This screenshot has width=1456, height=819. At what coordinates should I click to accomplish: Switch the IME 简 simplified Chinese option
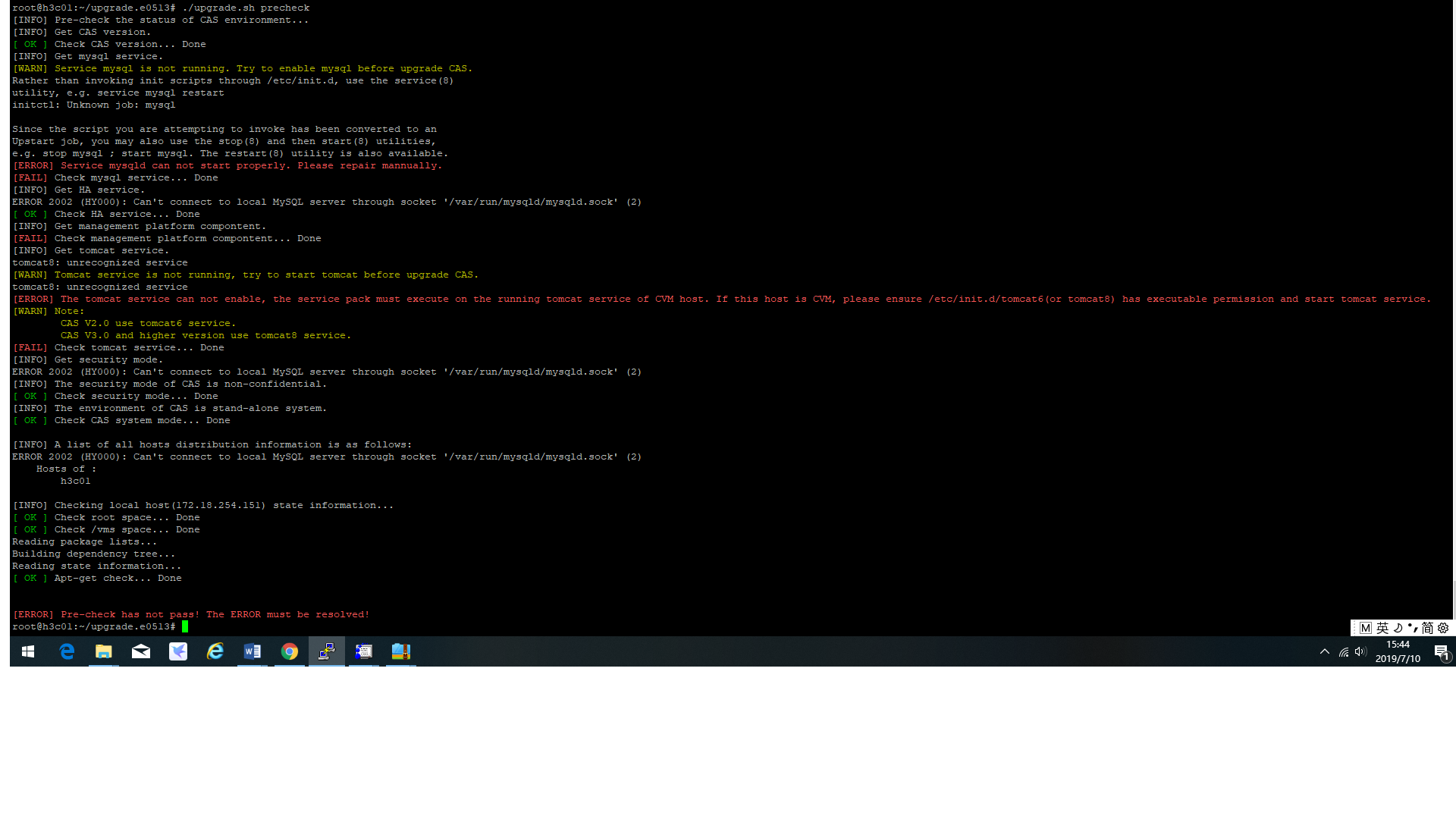1427,628
